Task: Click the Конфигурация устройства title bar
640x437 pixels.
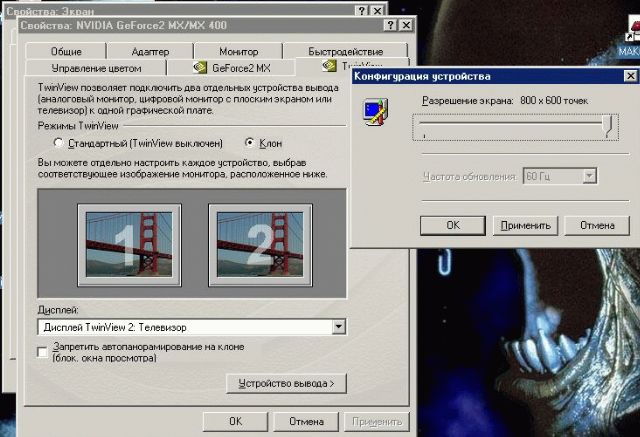Action: (488, 76)
